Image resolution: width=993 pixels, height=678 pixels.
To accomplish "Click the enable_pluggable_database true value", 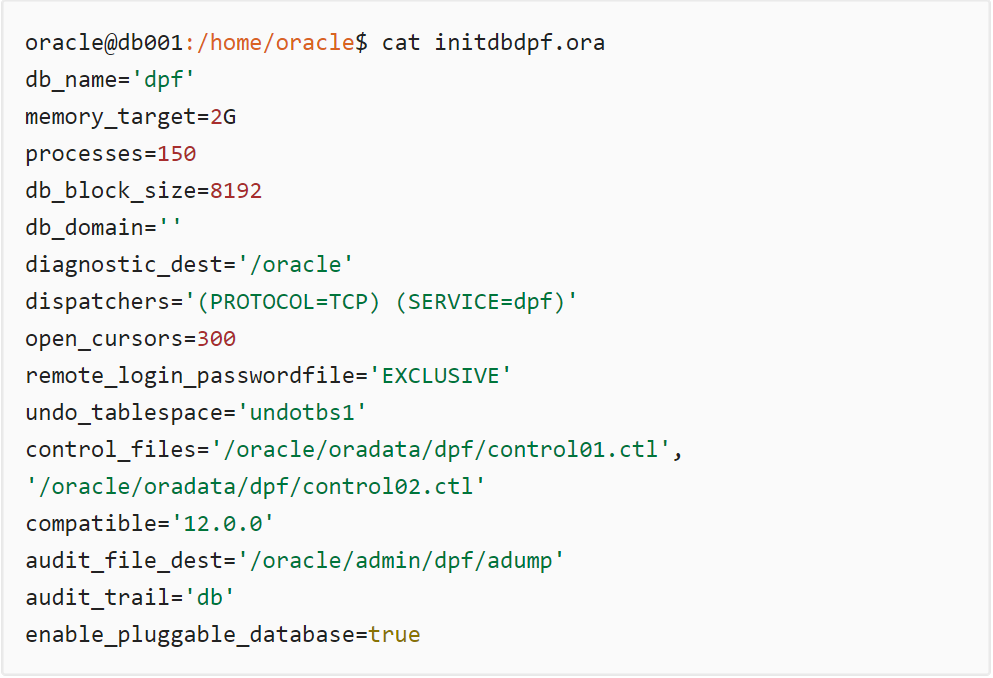I will coord(394,635).
